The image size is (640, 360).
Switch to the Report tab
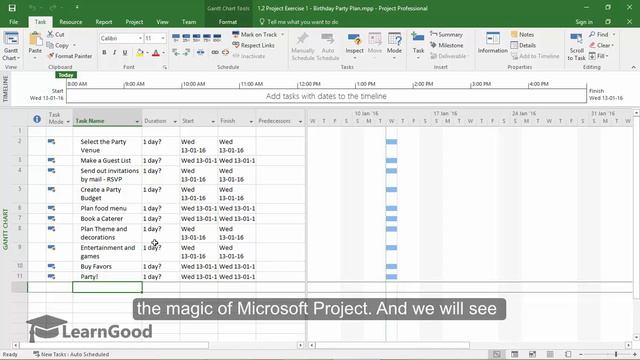tap(104, 22)
